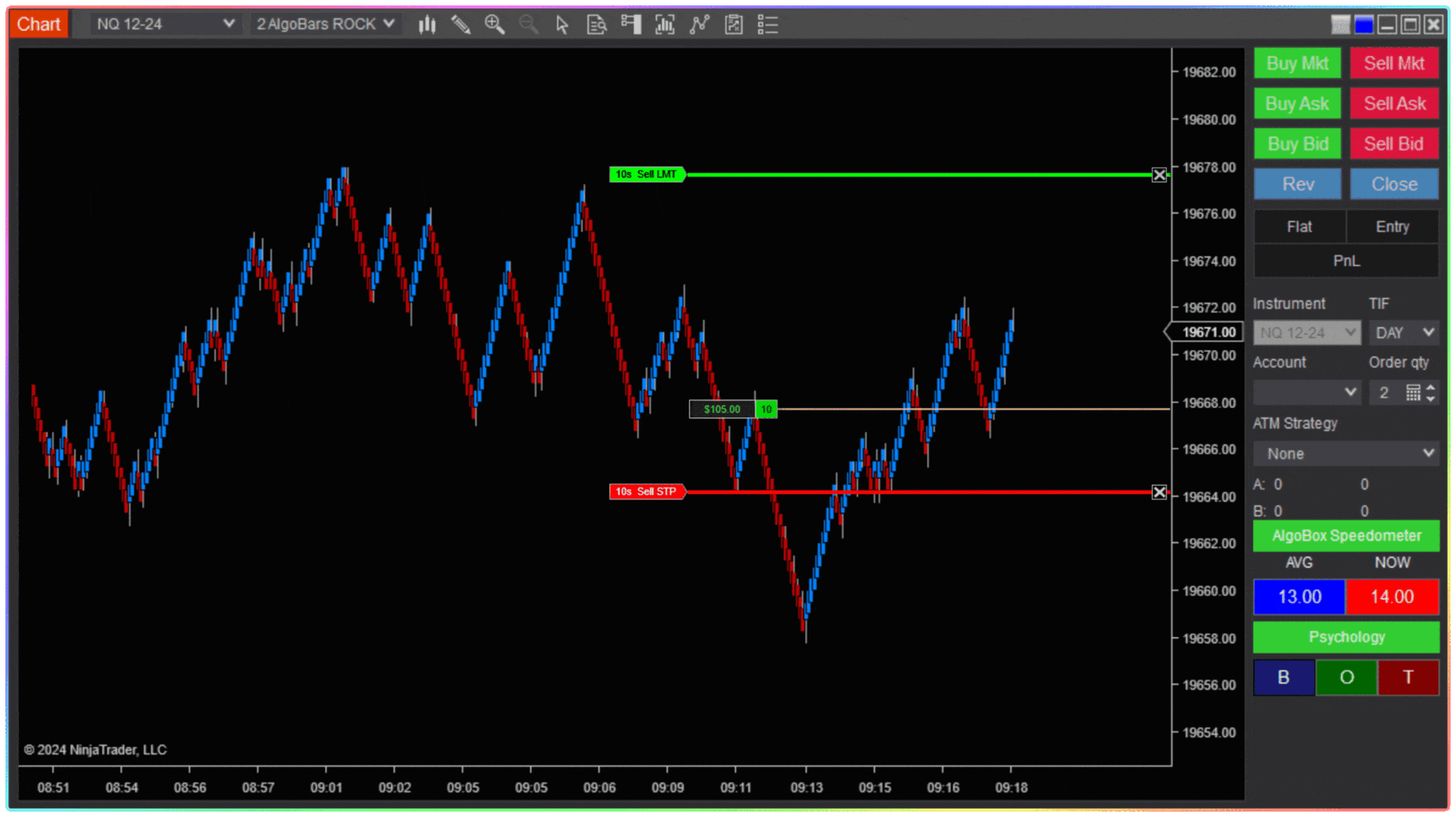Expand the ATM Strategy None dropdown
The image size is (1456, 817).
[1346, 454]
